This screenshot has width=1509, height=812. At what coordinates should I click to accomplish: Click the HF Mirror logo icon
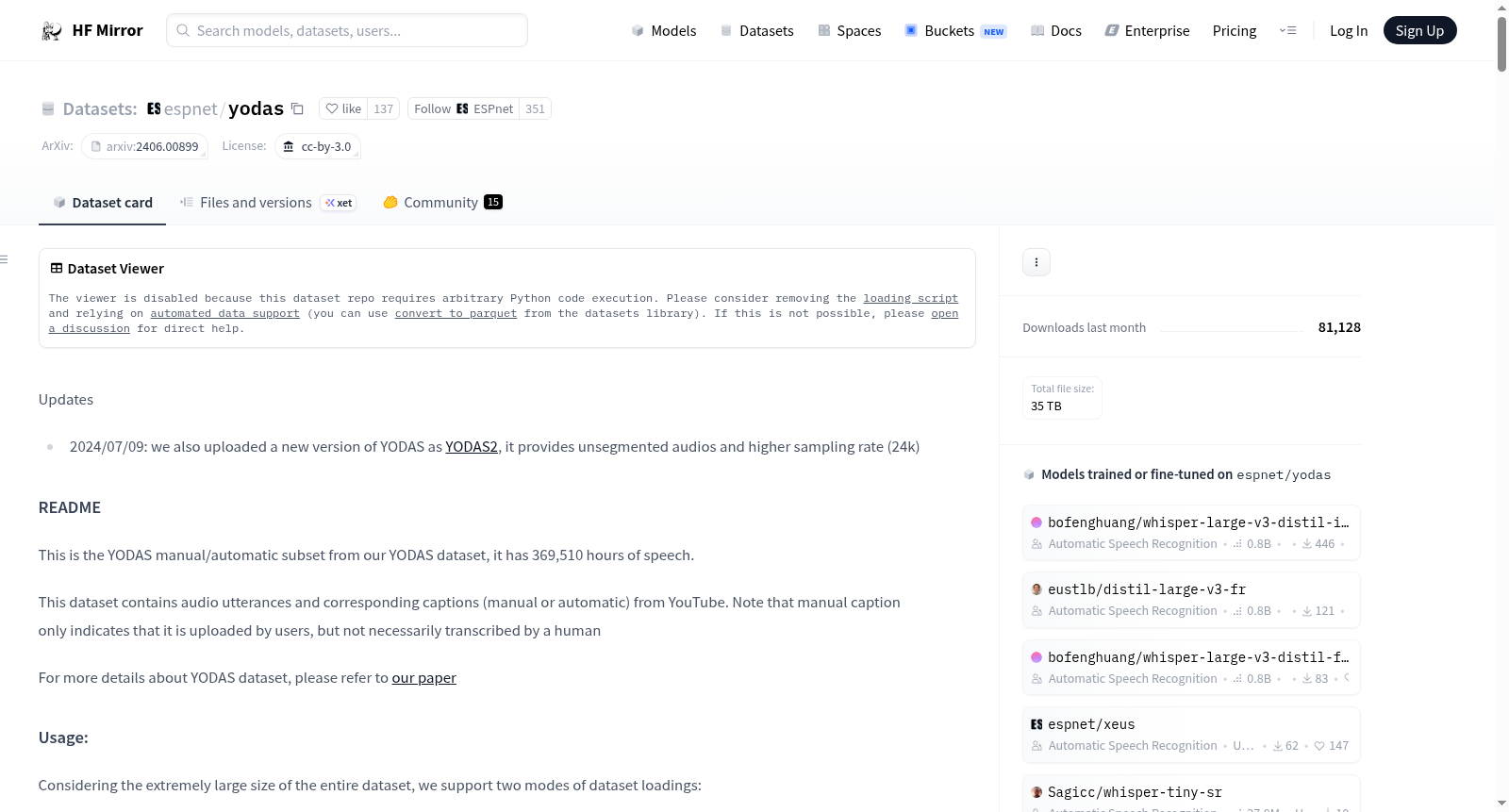(x=52, y=31)
